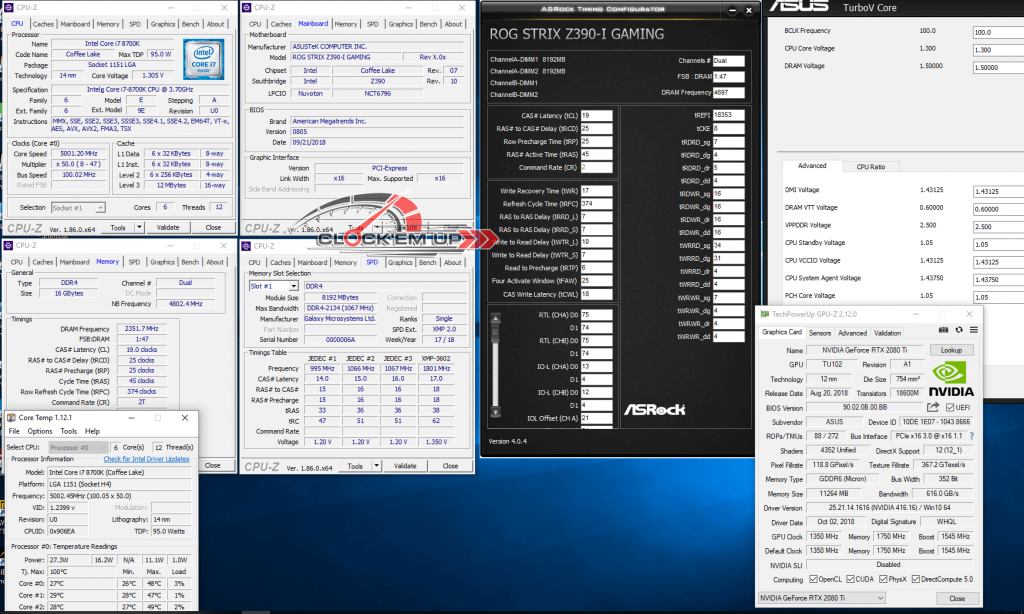Click the Intel Core i7 badge
The width and height of the screenshot is (1024, 614).
coord(208,58)
